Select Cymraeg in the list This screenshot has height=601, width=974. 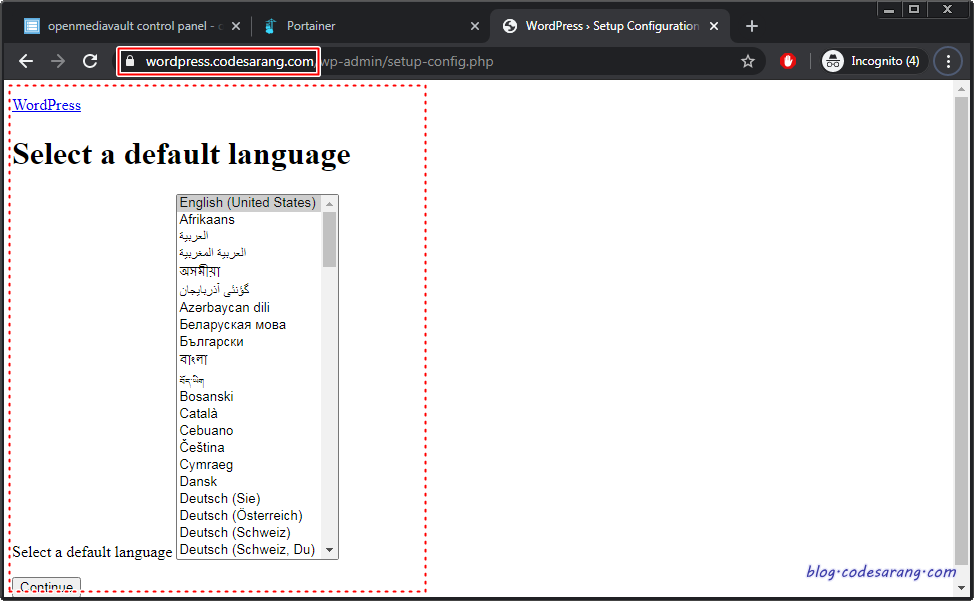point(248,464)
